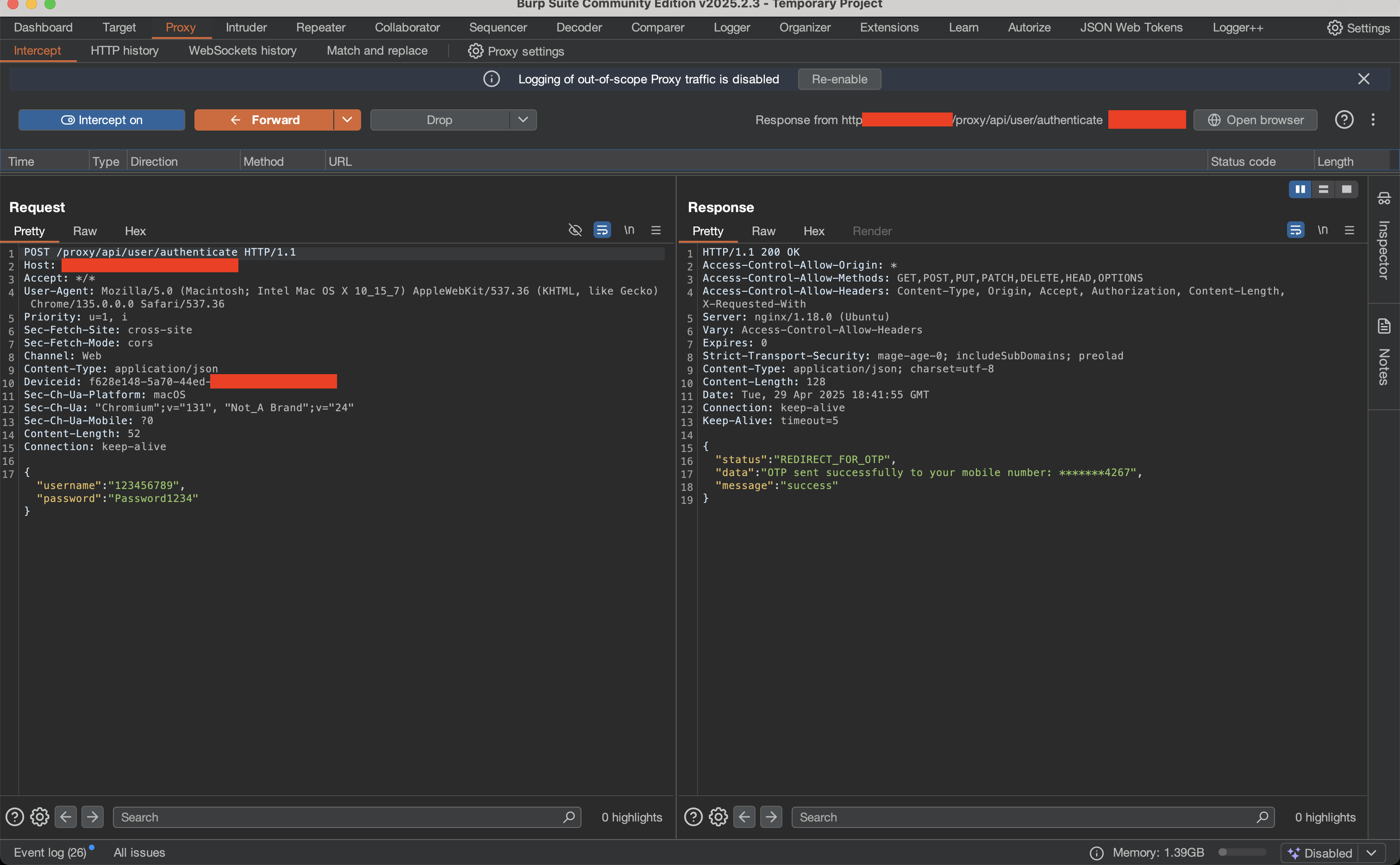Toggle newline \n display in Request panel

(x=629, y=230)
